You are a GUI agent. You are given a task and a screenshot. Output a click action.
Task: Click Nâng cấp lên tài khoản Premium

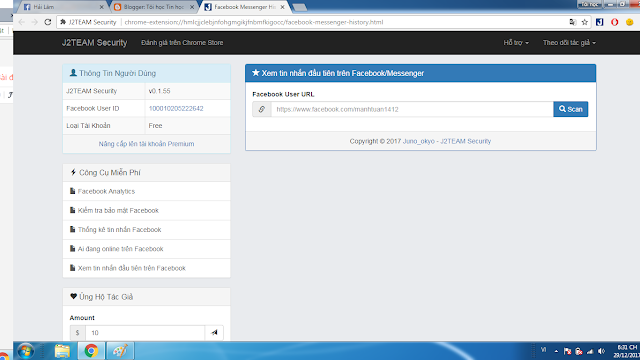146,144
